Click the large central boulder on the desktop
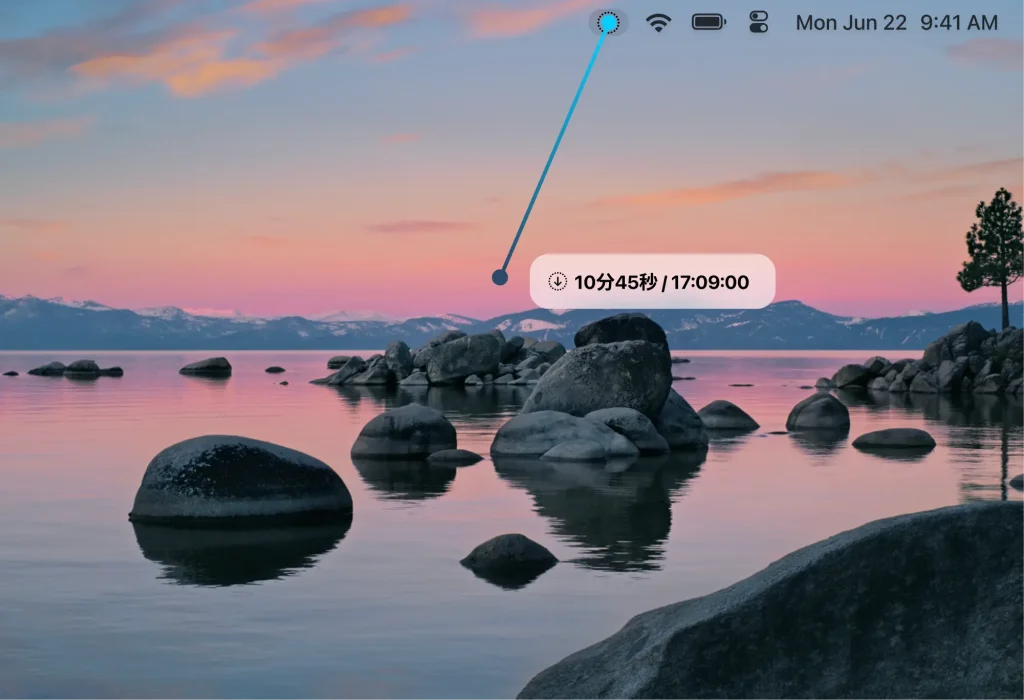 [598, 378]
